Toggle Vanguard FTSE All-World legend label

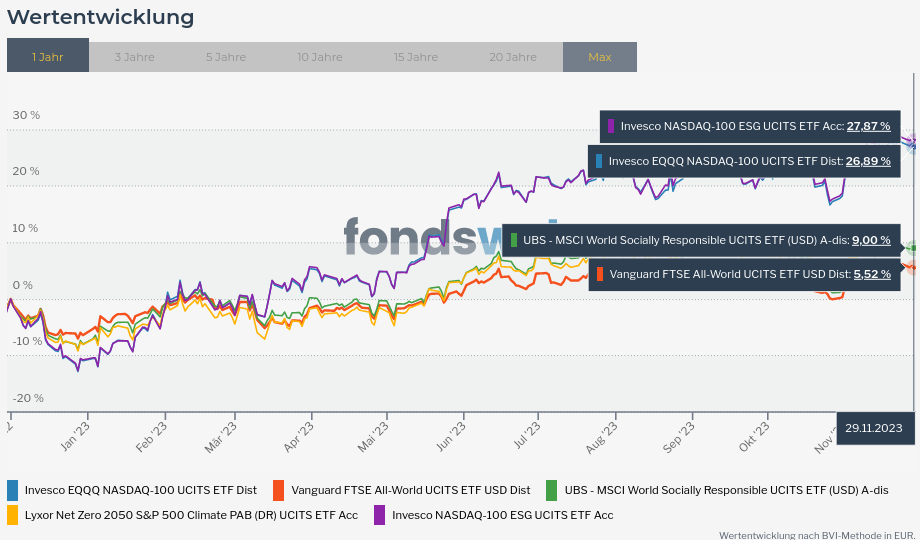(411, 490)
